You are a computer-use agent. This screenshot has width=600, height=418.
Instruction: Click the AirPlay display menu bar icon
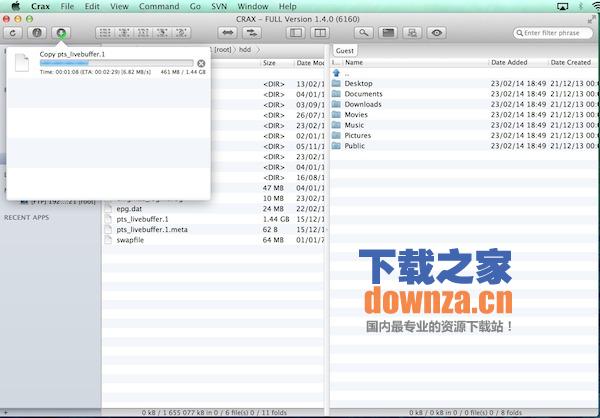coord(562,7)
